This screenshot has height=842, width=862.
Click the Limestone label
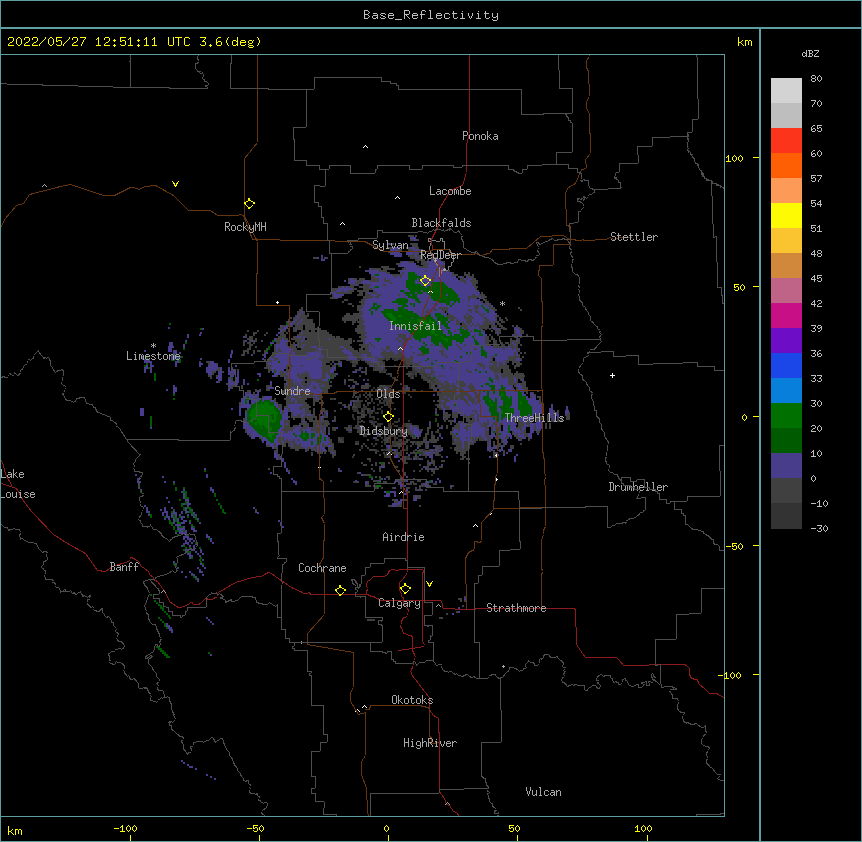coord(153,356)
